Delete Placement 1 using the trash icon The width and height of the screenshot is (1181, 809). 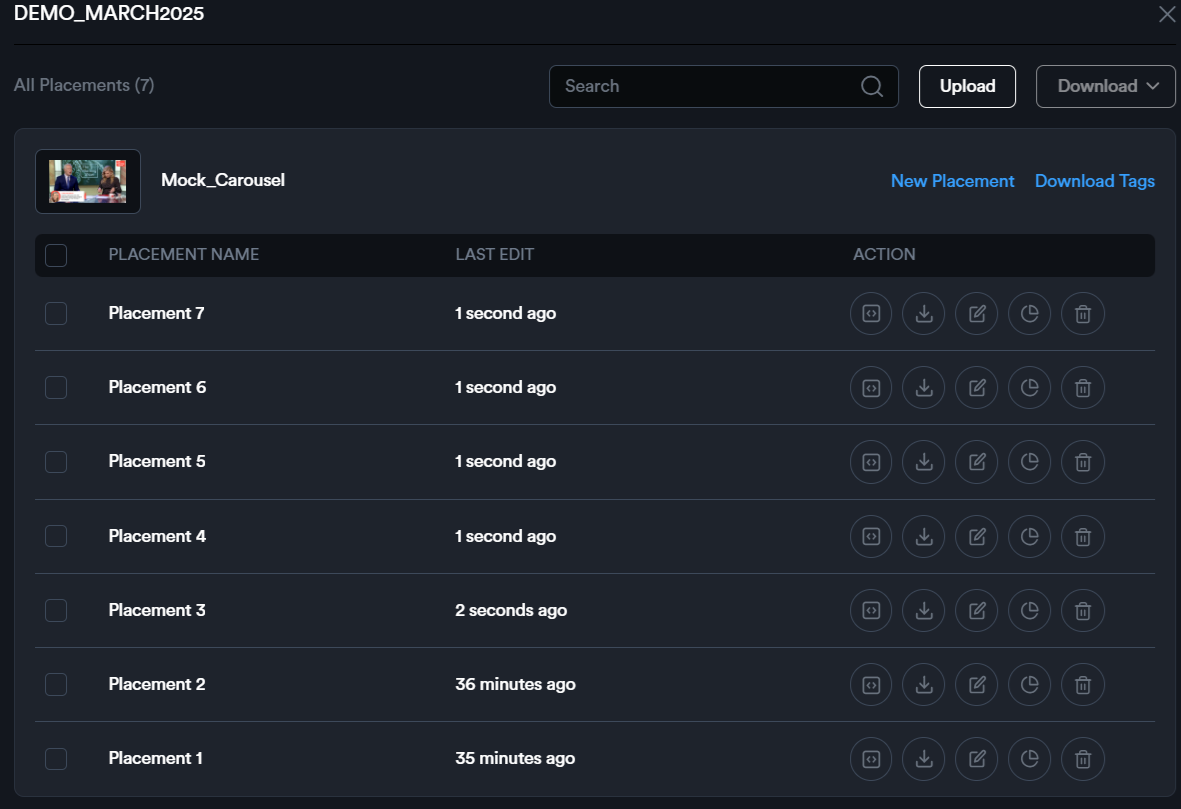[1083, 759]
